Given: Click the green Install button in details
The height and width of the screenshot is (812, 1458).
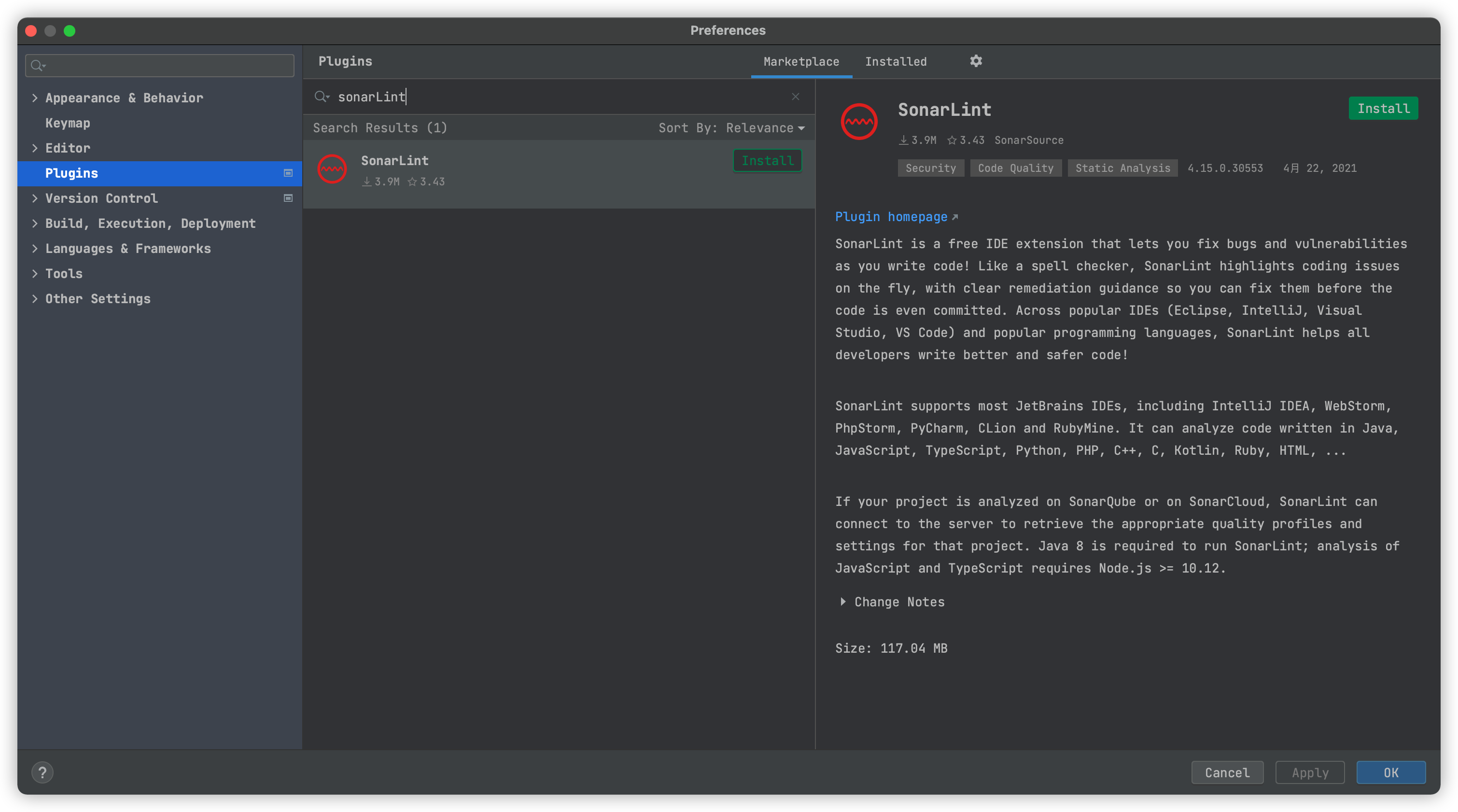Looking at the screenshot, I should tap(1383, 108).
